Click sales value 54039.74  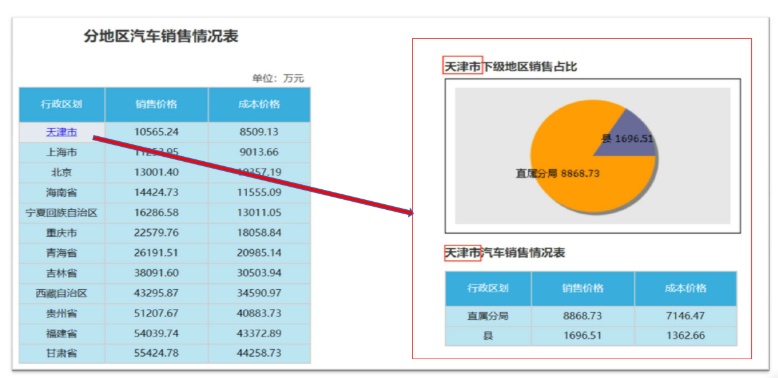point(156,333)
